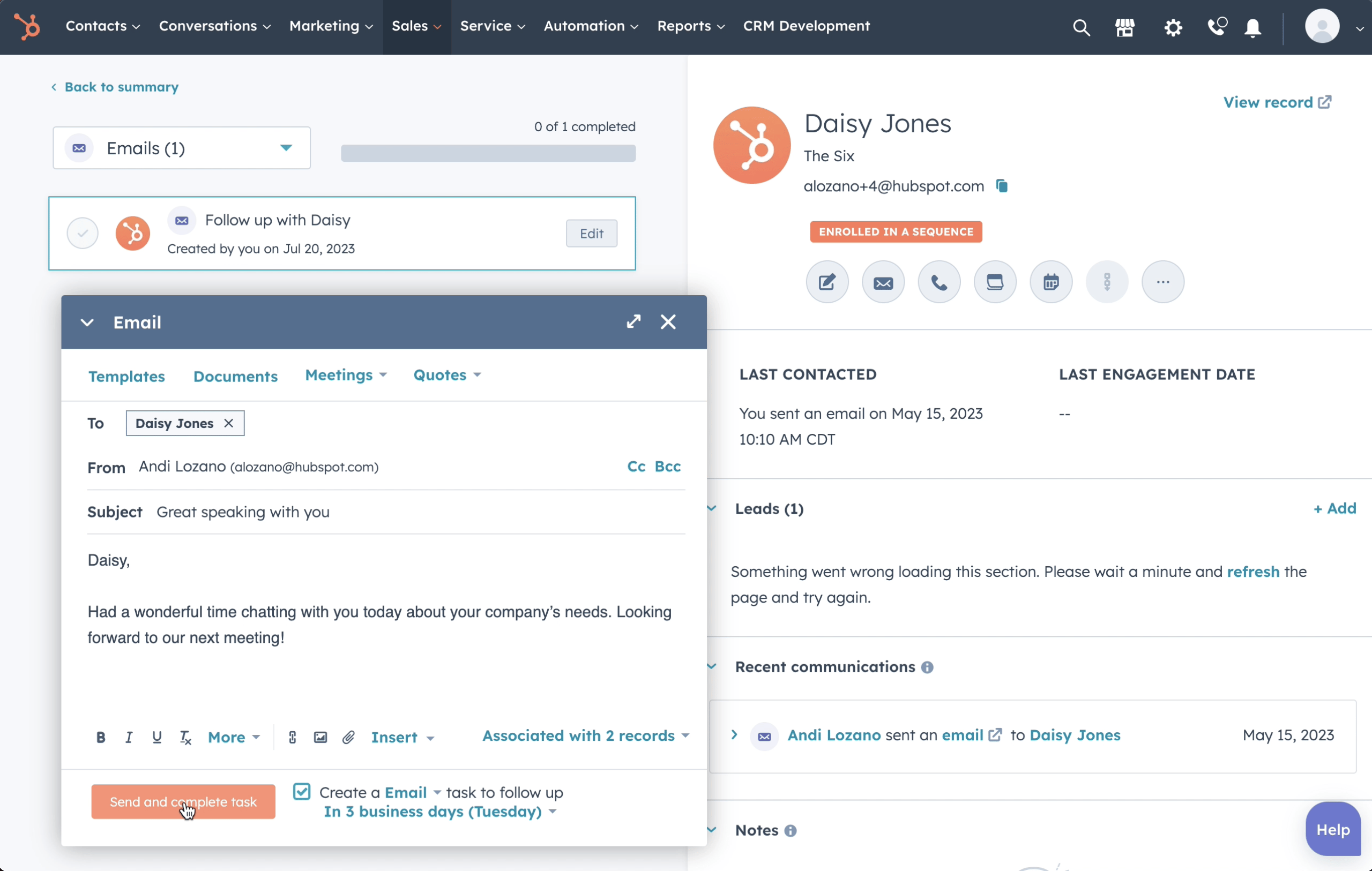This screenshot has height=871, width=1372.
Task: Open the Service menu
Action: tap(493, 26)
